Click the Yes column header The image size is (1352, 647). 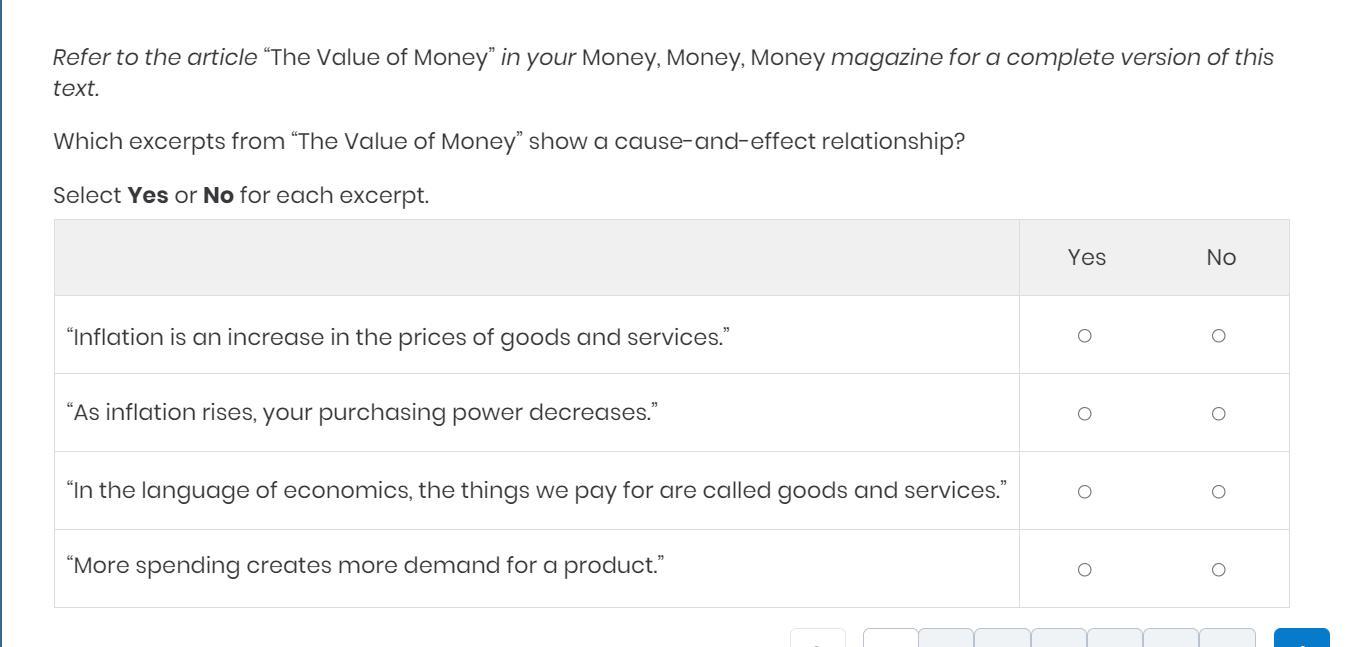click(1086, 258)
